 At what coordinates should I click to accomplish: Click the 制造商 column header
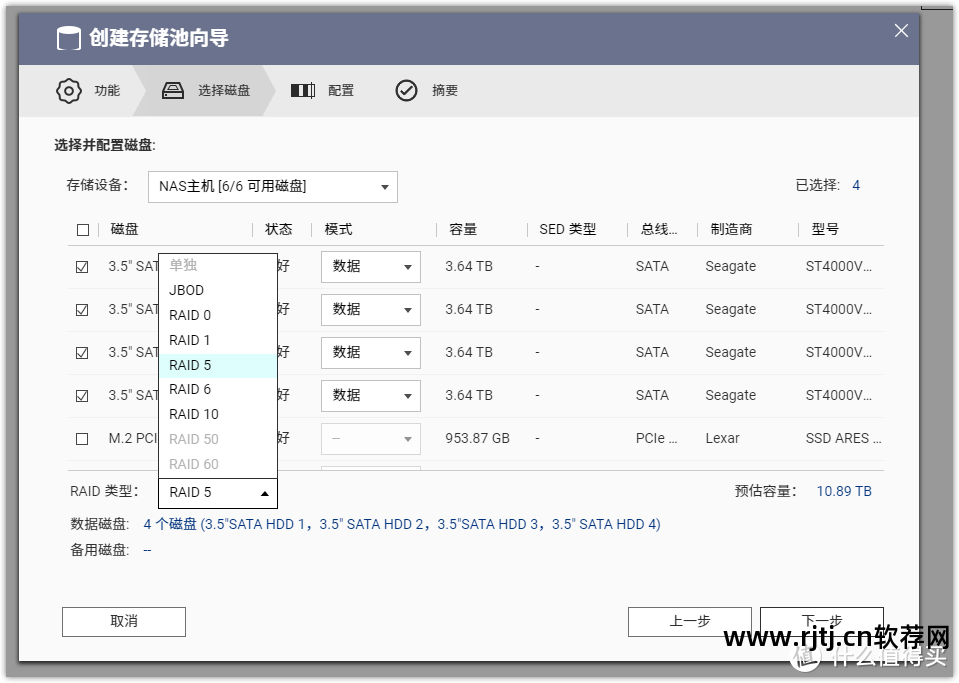point(731,229)
